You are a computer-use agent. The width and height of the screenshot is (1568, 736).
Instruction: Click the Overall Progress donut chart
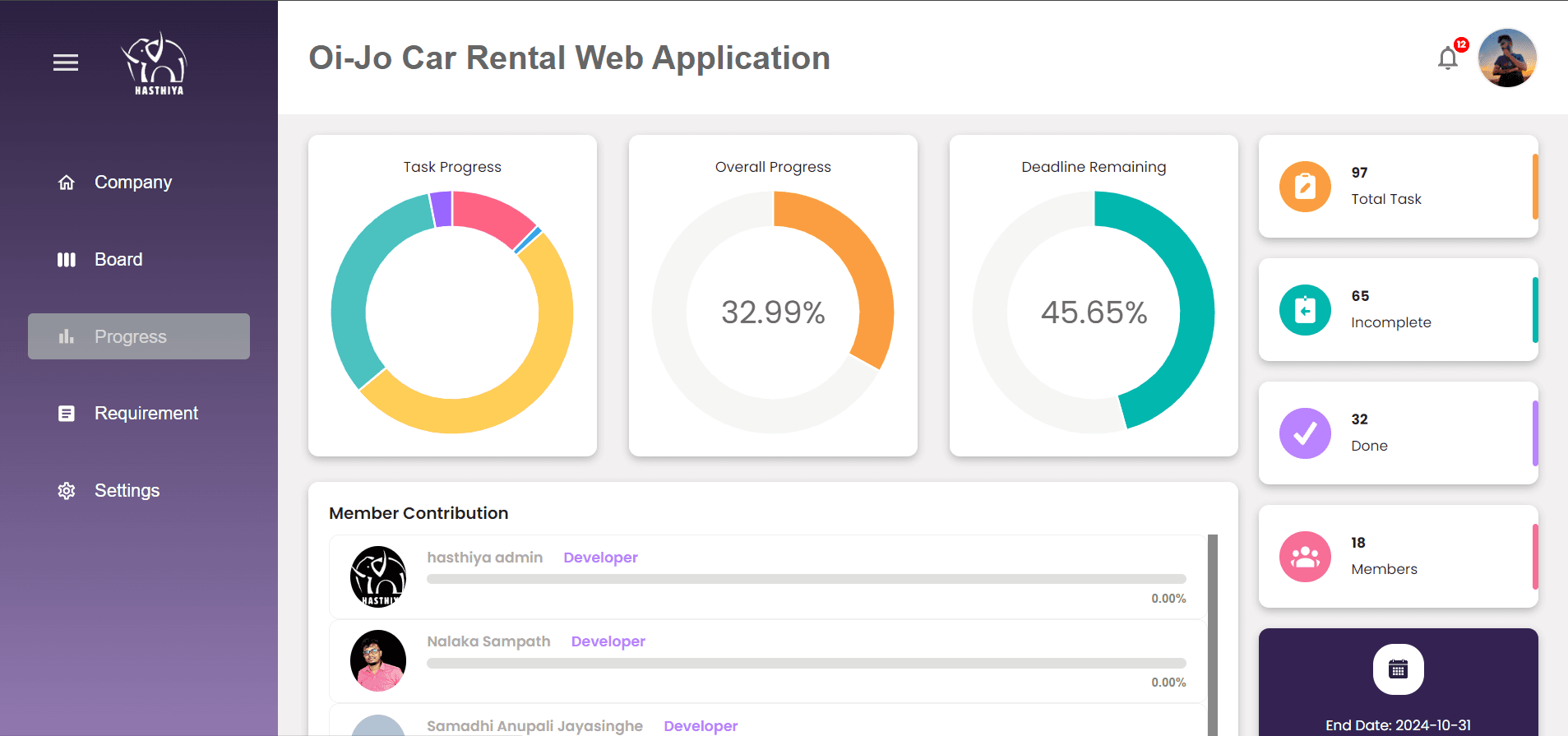[773, 312]
